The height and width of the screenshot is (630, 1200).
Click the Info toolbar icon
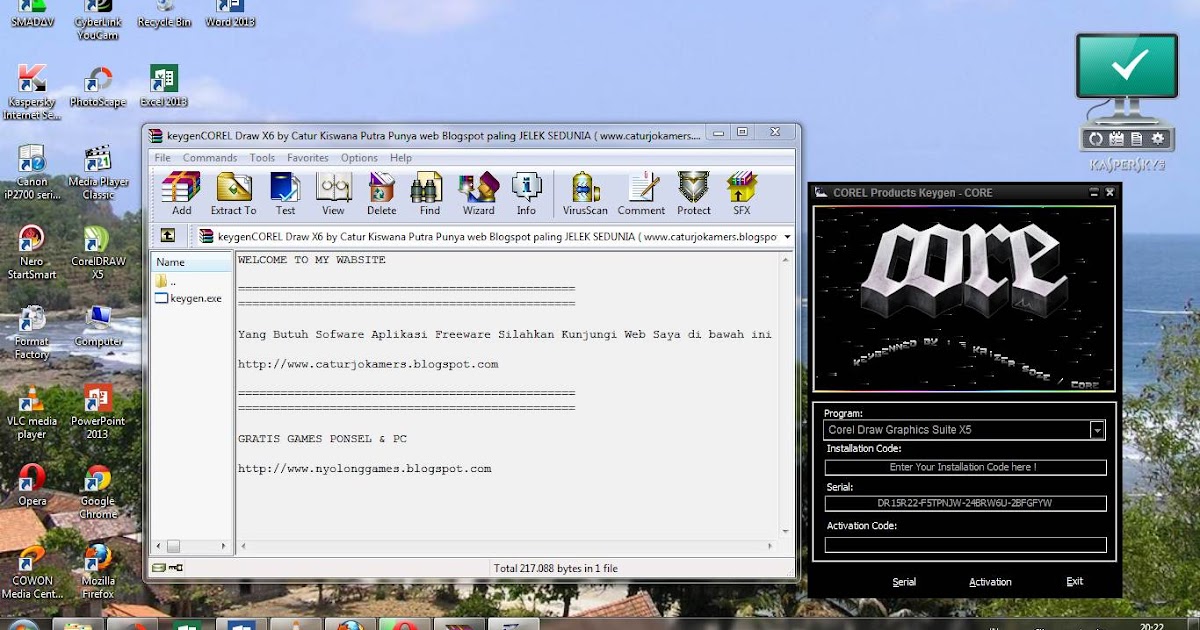tap(526, 194)
